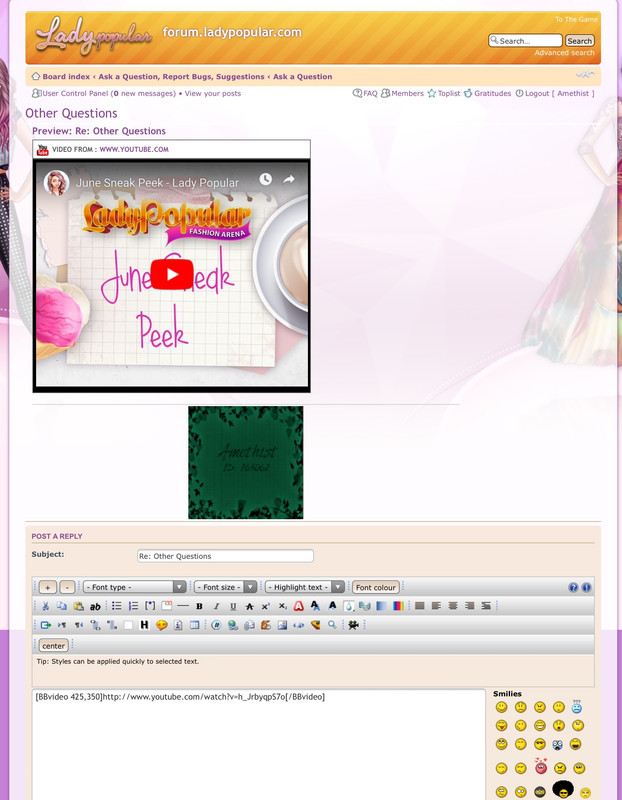Click the center BBCode button
622x800 pixels.
tap(54, 646)
